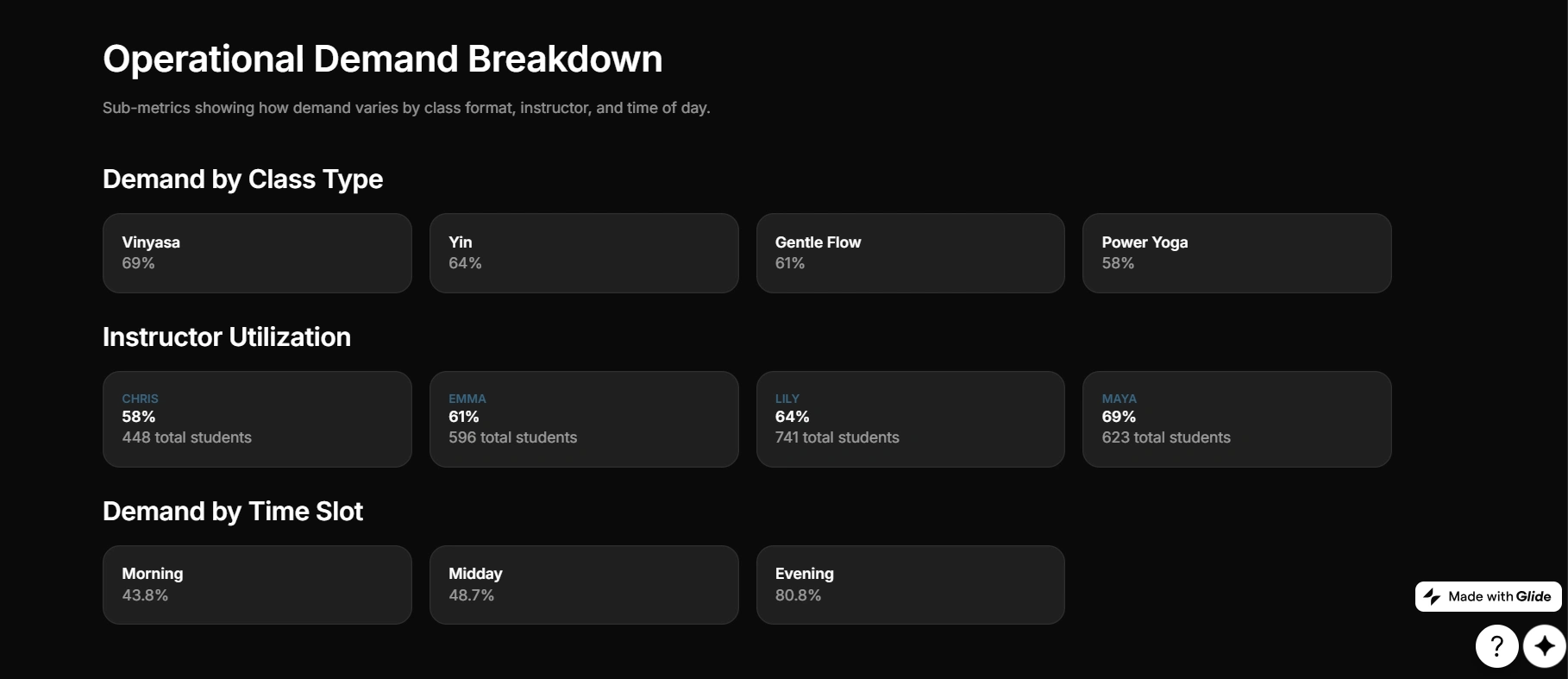Image resolution: width=1568 pixels, height=679 pixels.
Task: Click the Operational Demand Breakdown title
Action: [x=382, y=59]
